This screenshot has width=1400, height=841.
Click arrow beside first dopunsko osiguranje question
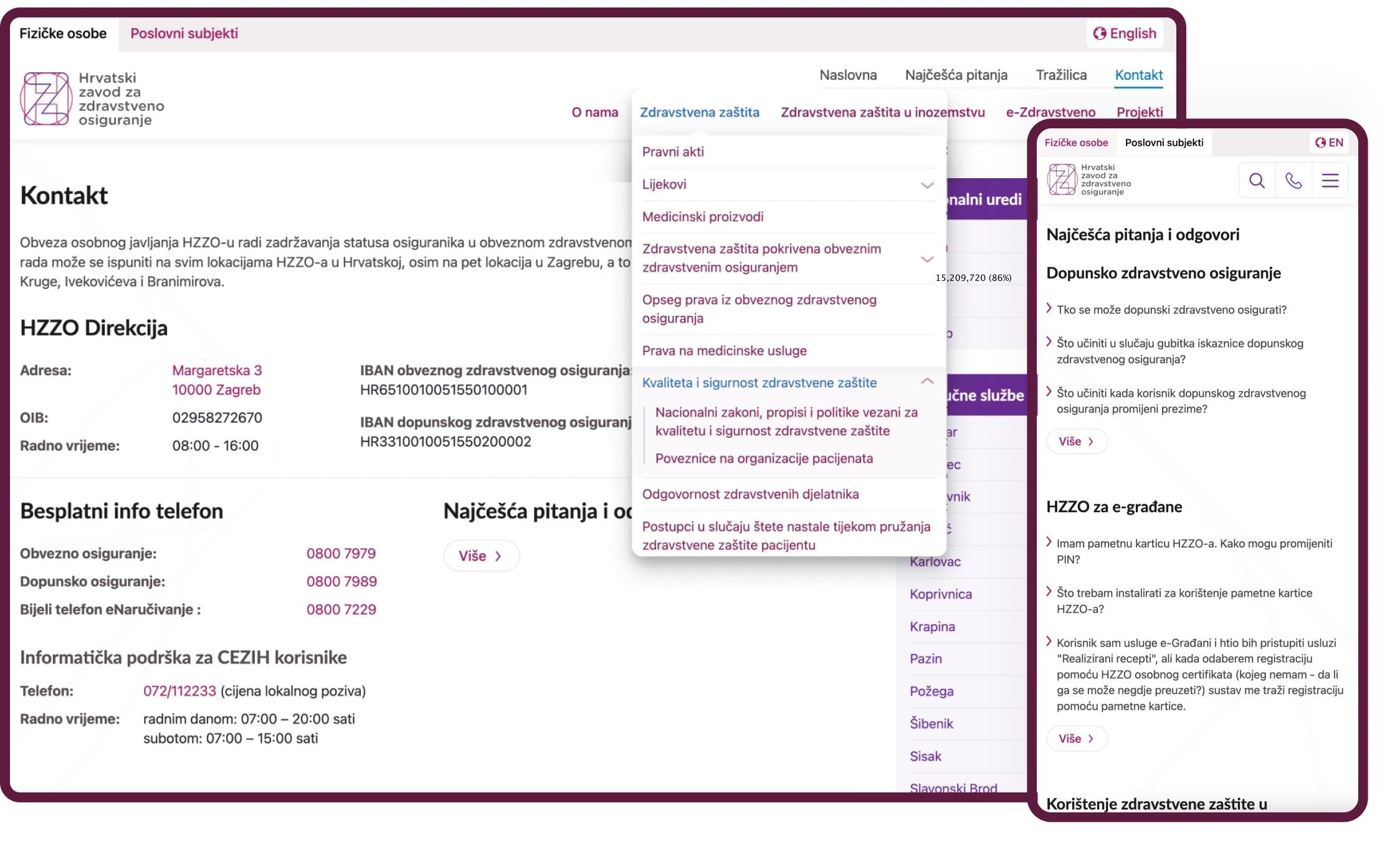[x=1049, y=308]
